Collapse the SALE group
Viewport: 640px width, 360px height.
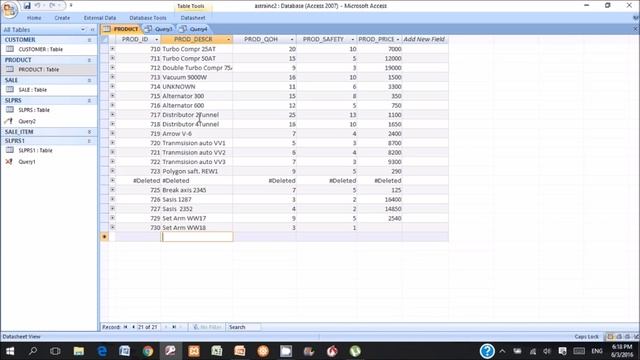click(x=89, y=80)
